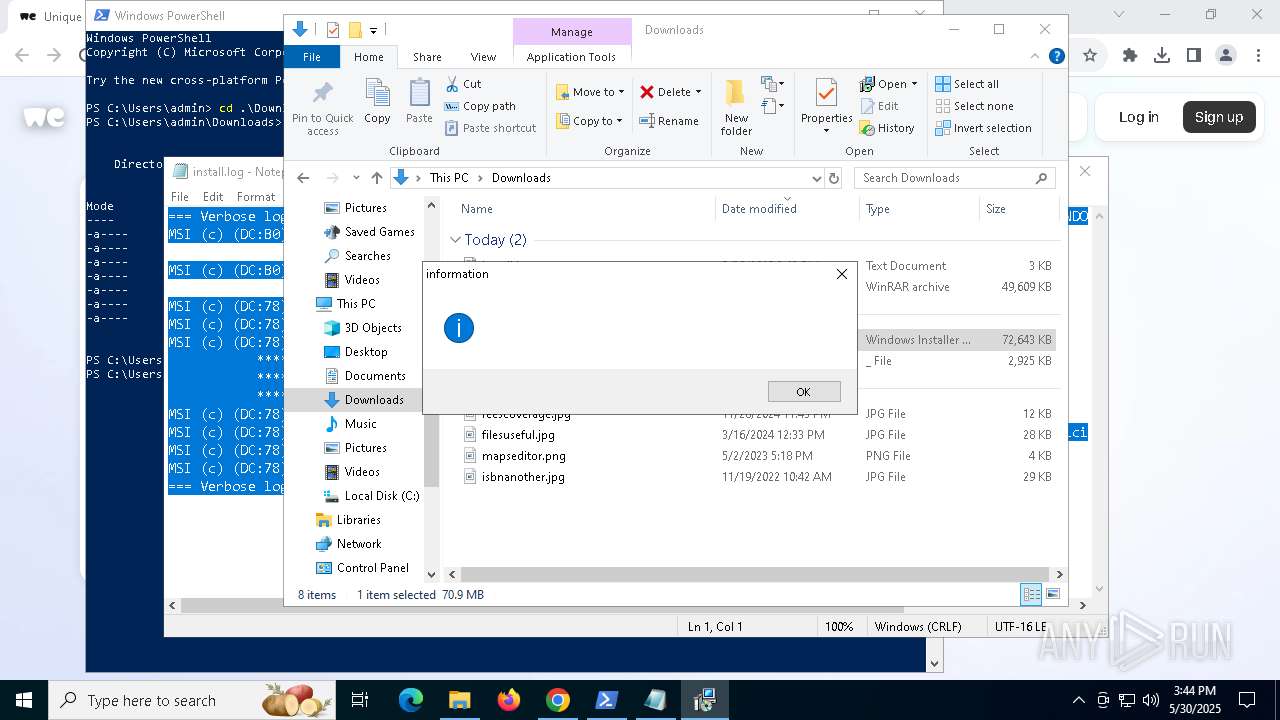The image size is (1280, 720).
Task: Click the Properties checkmark icon
Action: 826,94
